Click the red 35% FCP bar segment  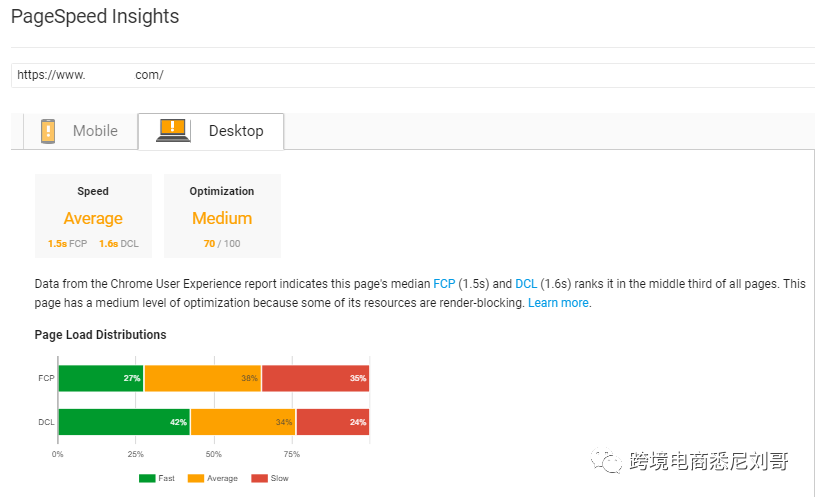click(316, 378)
